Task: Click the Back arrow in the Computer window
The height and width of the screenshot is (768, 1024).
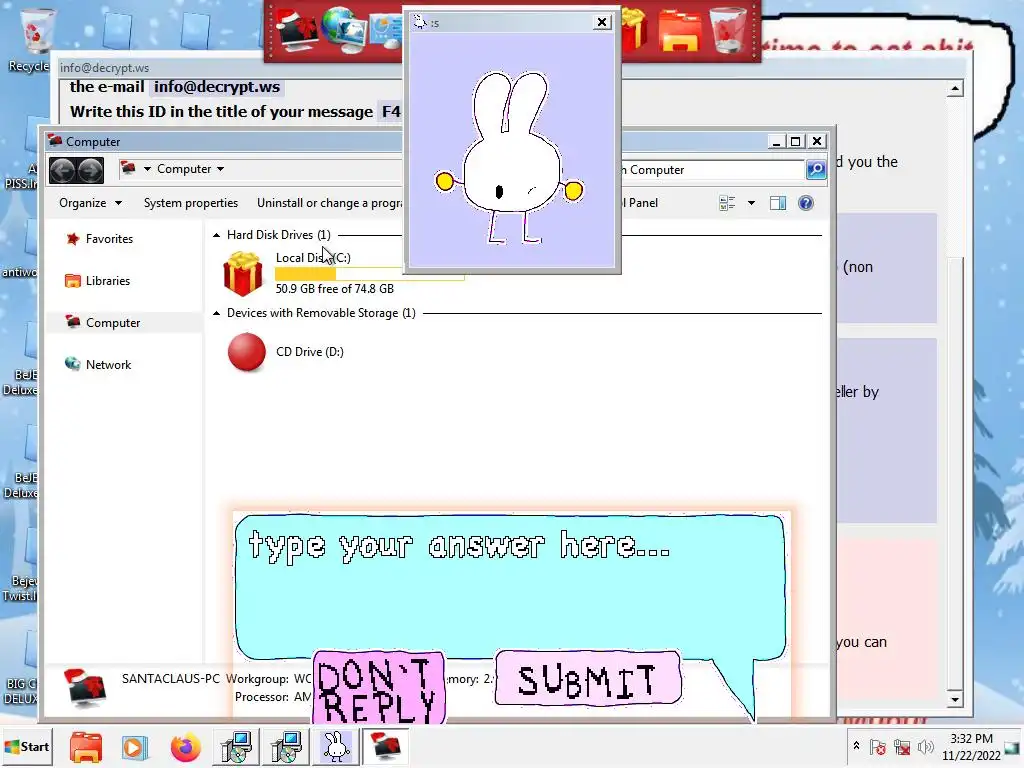Action: pyautogui.click(x=63, y=170)
